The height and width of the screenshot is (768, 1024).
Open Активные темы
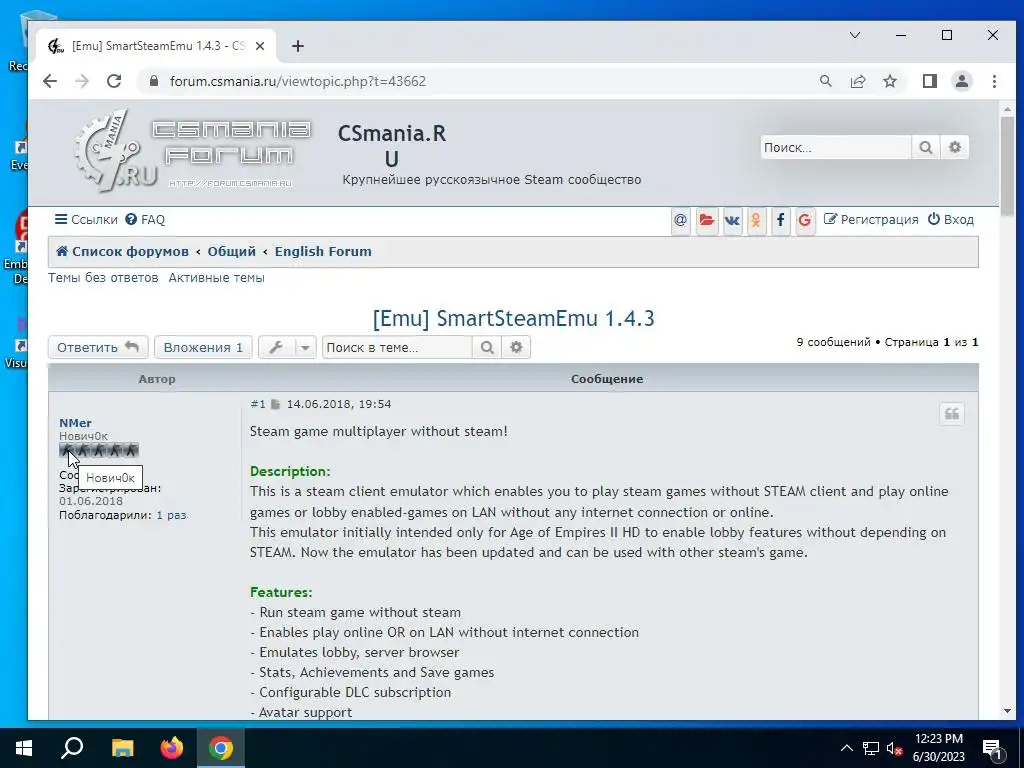[x=216, y=278]
